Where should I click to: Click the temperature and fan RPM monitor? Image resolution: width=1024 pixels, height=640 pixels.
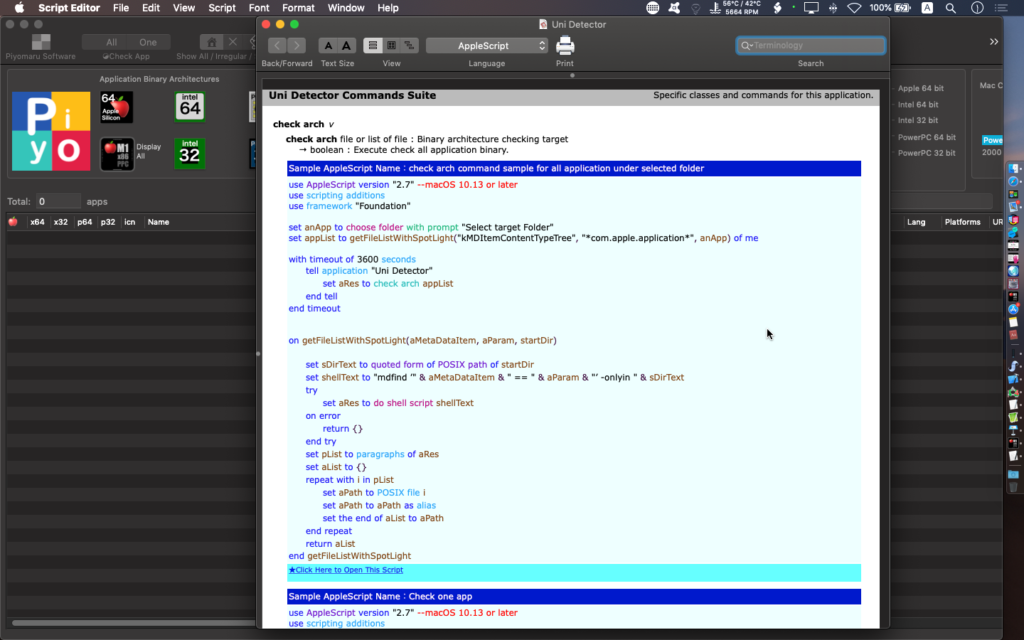click(735, 8)
